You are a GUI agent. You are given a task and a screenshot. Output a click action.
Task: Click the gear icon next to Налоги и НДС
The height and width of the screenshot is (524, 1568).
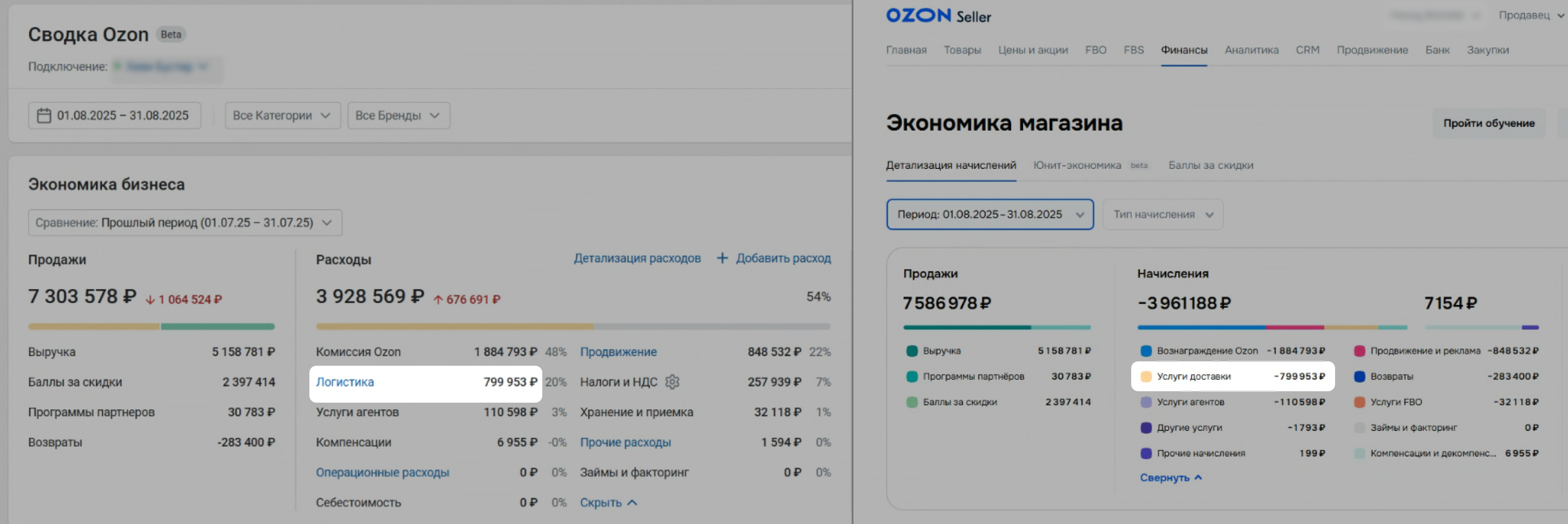point(672,382)
